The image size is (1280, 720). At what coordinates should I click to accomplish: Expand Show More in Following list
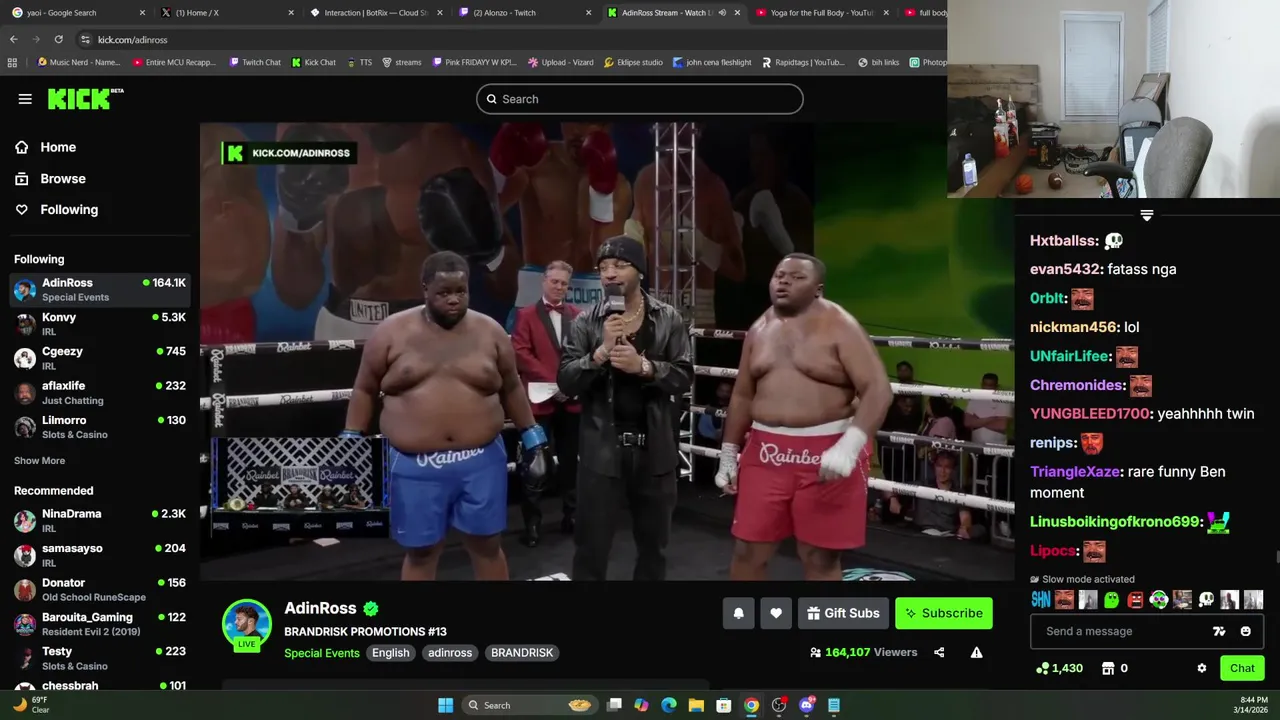(39, 460)
